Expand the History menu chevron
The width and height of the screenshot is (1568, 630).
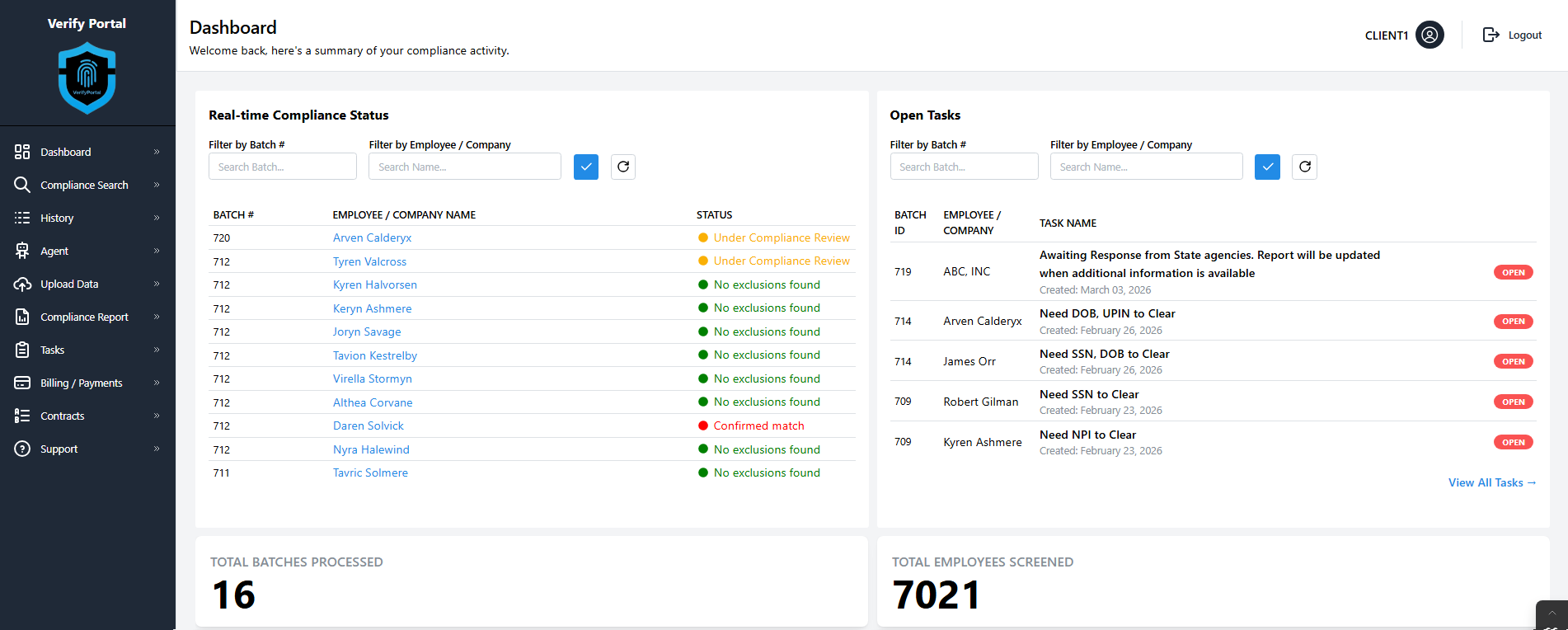coord(157,218)
